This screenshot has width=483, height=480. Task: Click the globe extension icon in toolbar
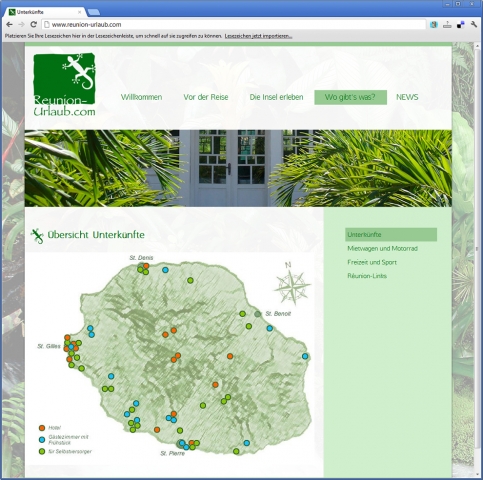(434, 24)
